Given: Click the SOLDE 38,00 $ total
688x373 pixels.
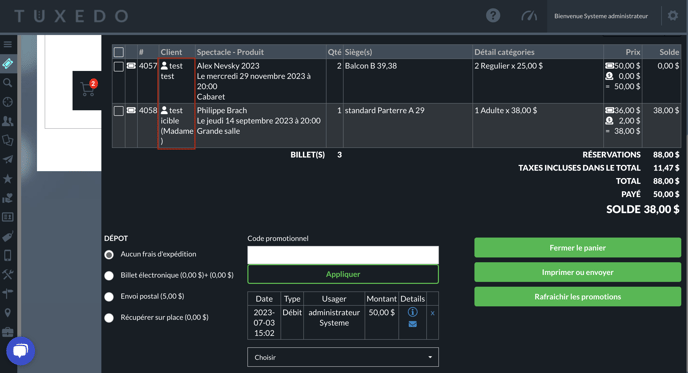Looking at the screenshot, I should pyautogui.click(x=643, y=209).
